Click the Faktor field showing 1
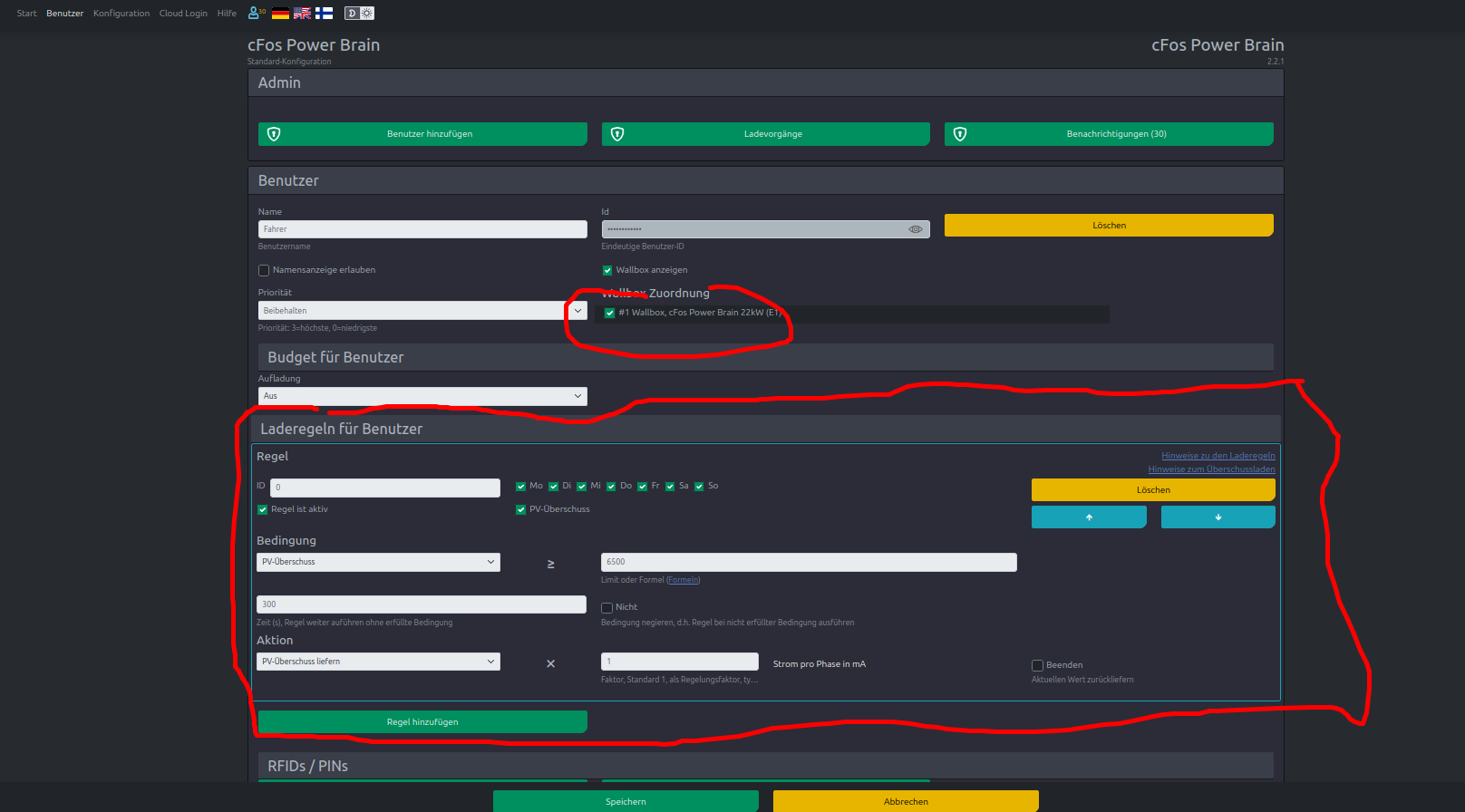 click(x=680, y=662)
